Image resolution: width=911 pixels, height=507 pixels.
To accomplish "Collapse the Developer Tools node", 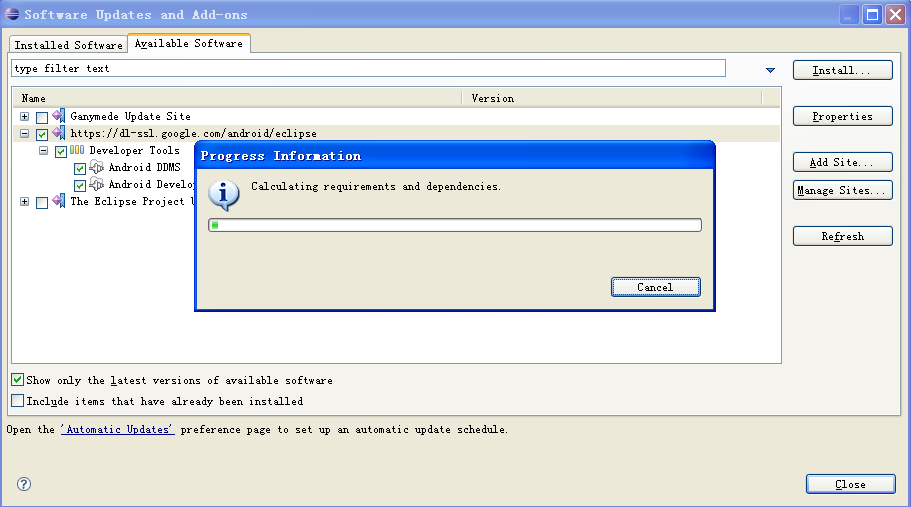I will 44,150.
